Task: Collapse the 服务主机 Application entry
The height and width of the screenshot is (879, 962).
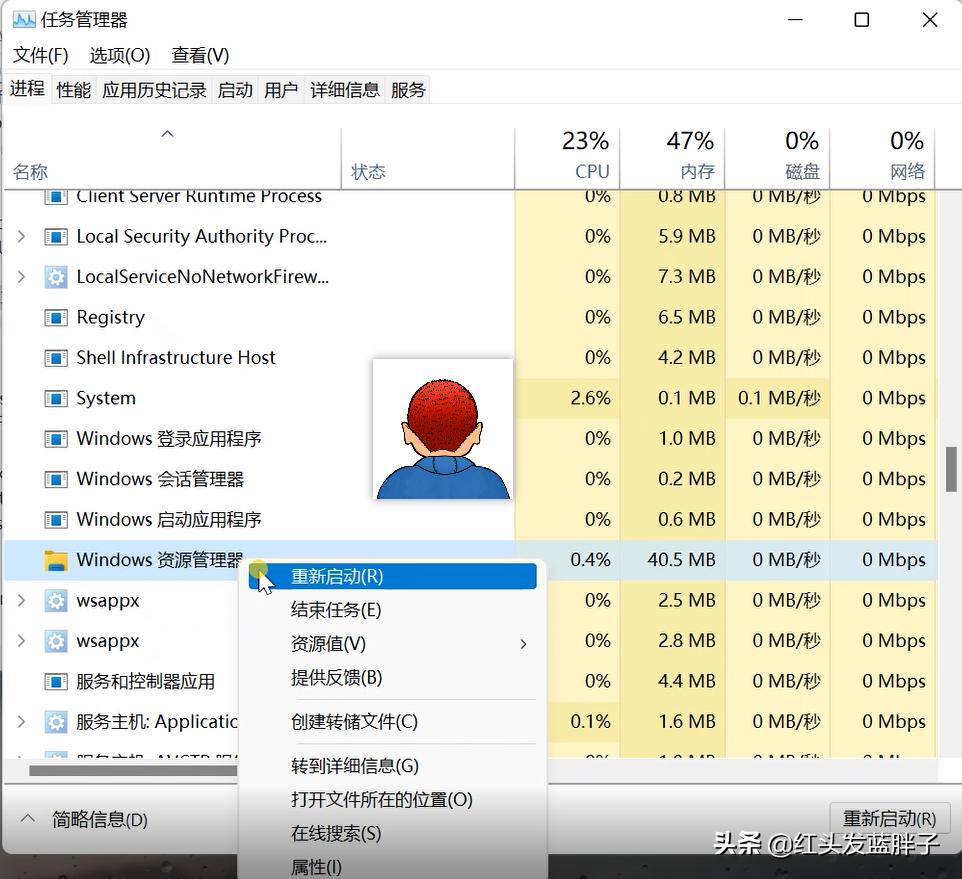Action: pyautogui.click(x=21, y=721)
